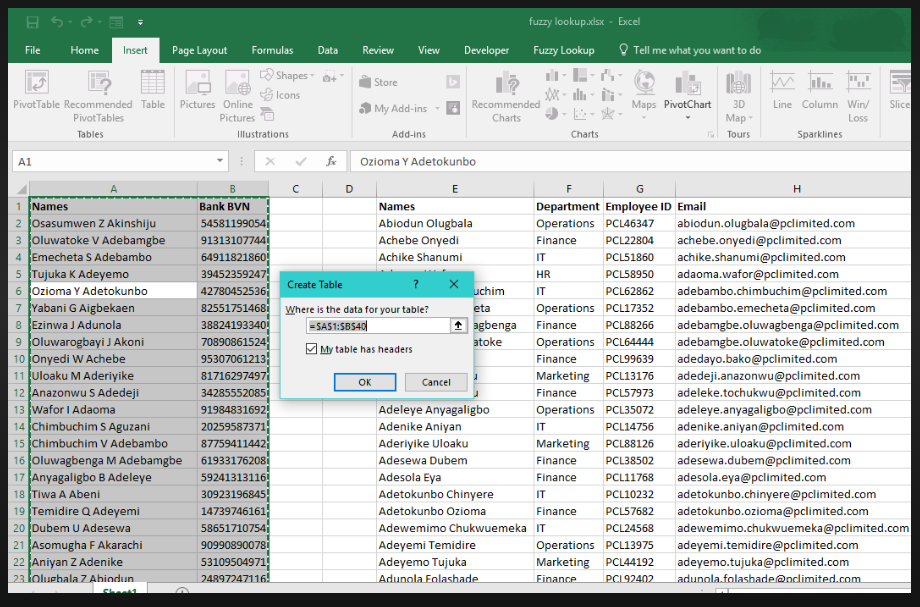The width and height of the screenshot is (920, 607).
Task: Click the table data range input field
Action: point(378,325)
